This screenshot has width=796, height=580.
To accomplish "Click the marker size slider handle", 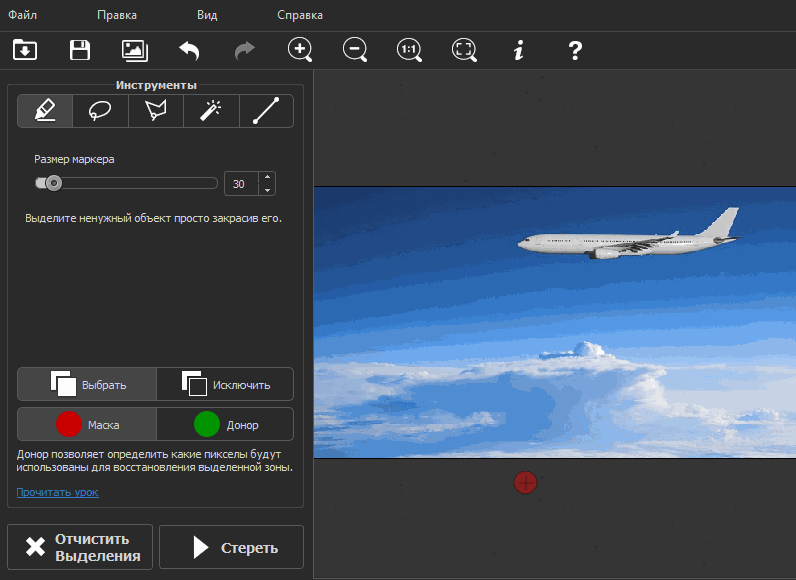I will [x=53, y=183].
